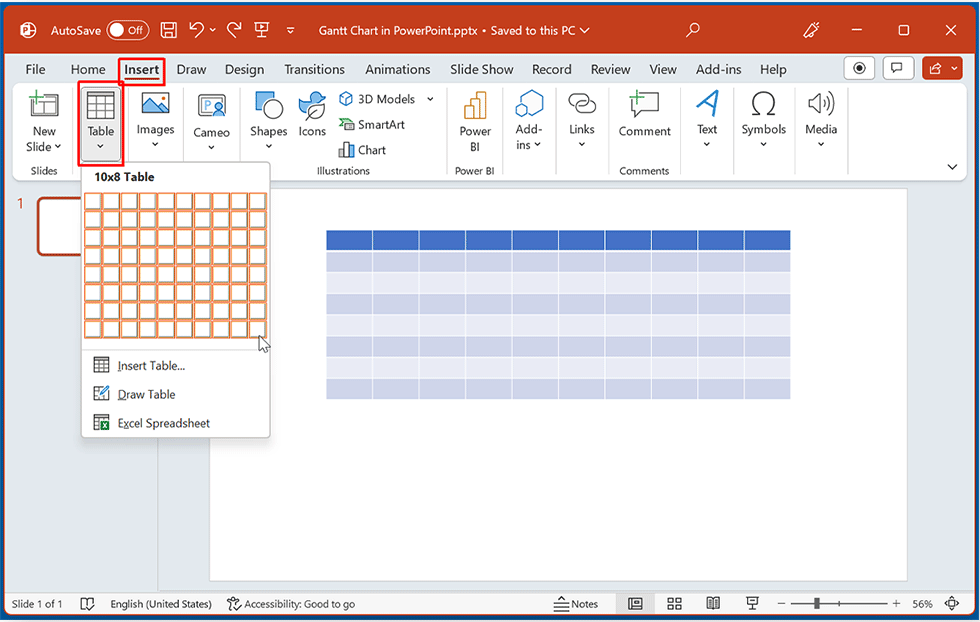Open Reading View from status bar
The height and width of the screenshot is (622, 980).
[x=713, y=604]
